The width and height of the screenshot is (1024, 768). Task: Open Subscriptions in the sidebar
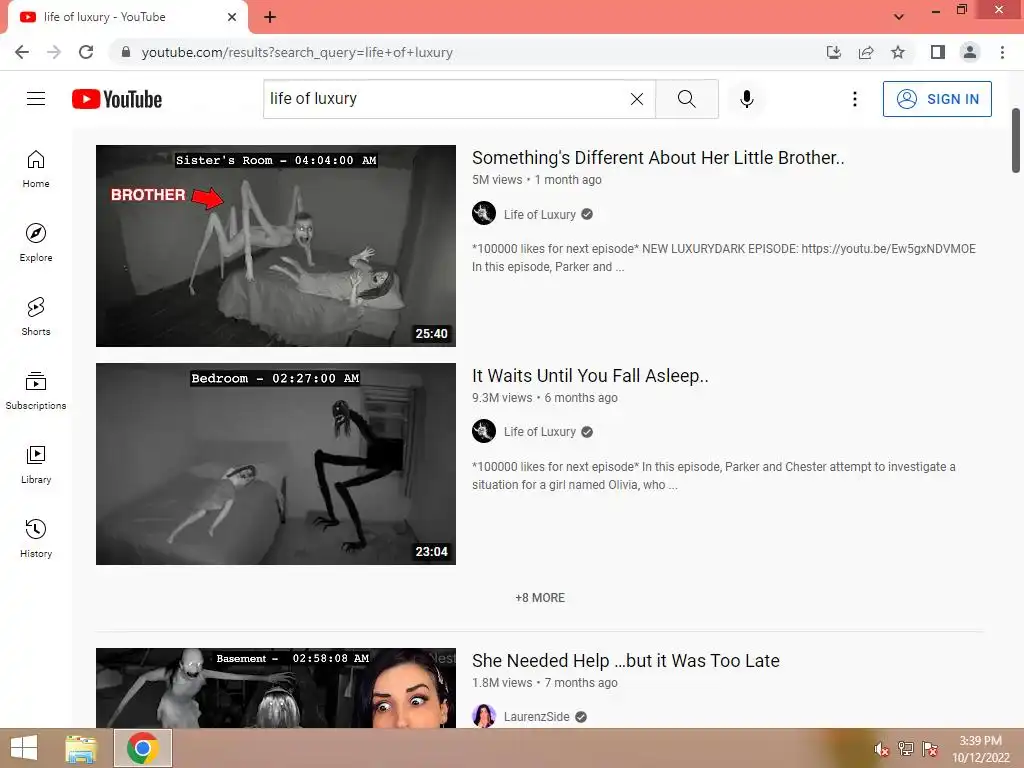pyautogui.click(x=36, y=391)
